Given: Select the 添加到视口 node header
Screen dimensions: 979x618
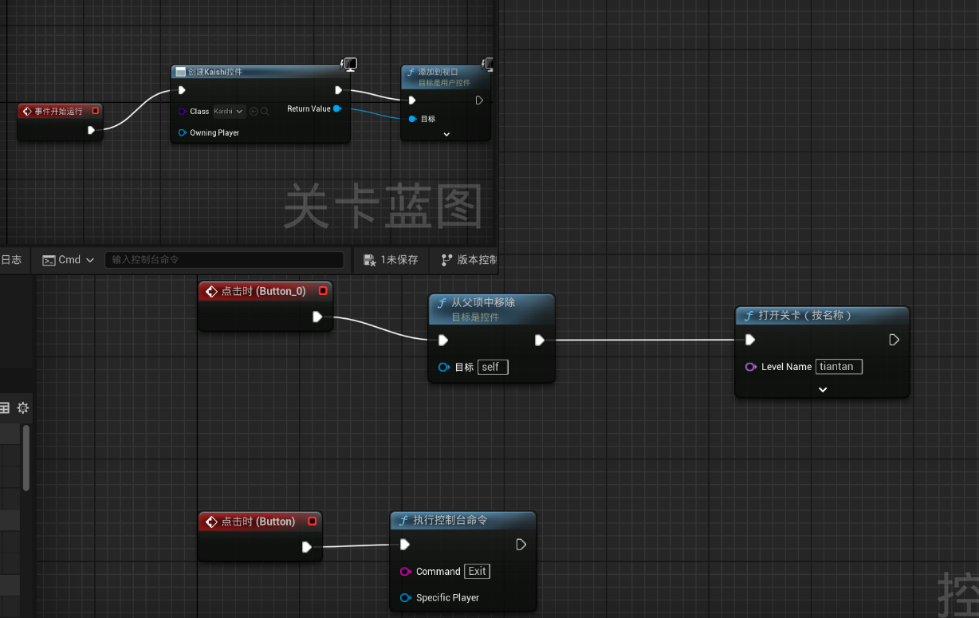Looking at the screenshot, I should 445,76.
